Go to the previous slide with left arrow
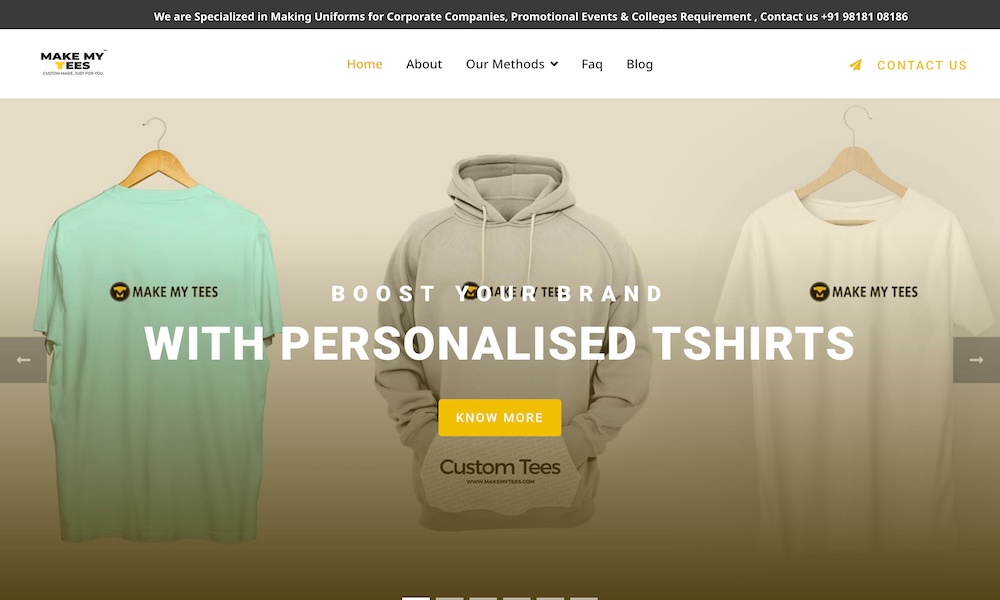This screenshot has height=600, width=1000. pyautogui.click(x=23, y=360)
